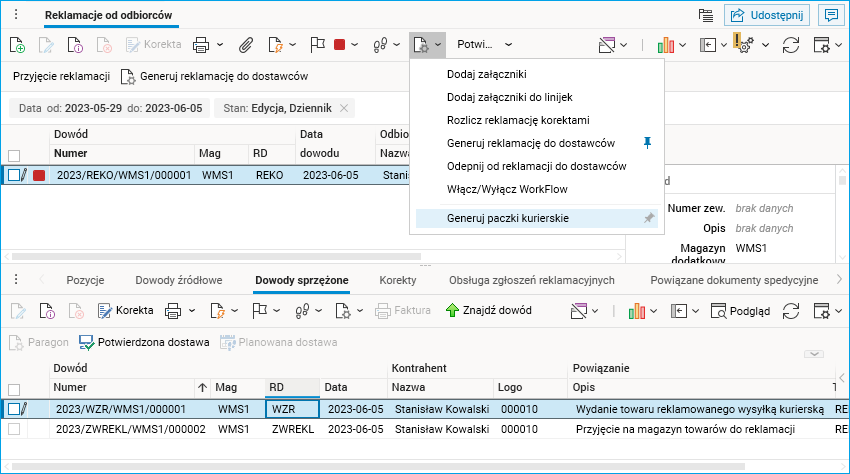Expand the bottom flag dropdown arrow
Viewport: 850px width, 474px height.
[276, 311]
